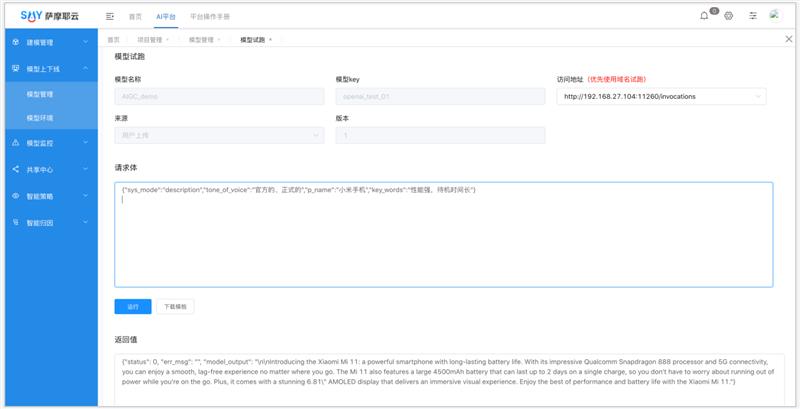Collapse sidebar with the hamburger menu icon
Viewport: 800px width, 409px height.
coord(110,17)
